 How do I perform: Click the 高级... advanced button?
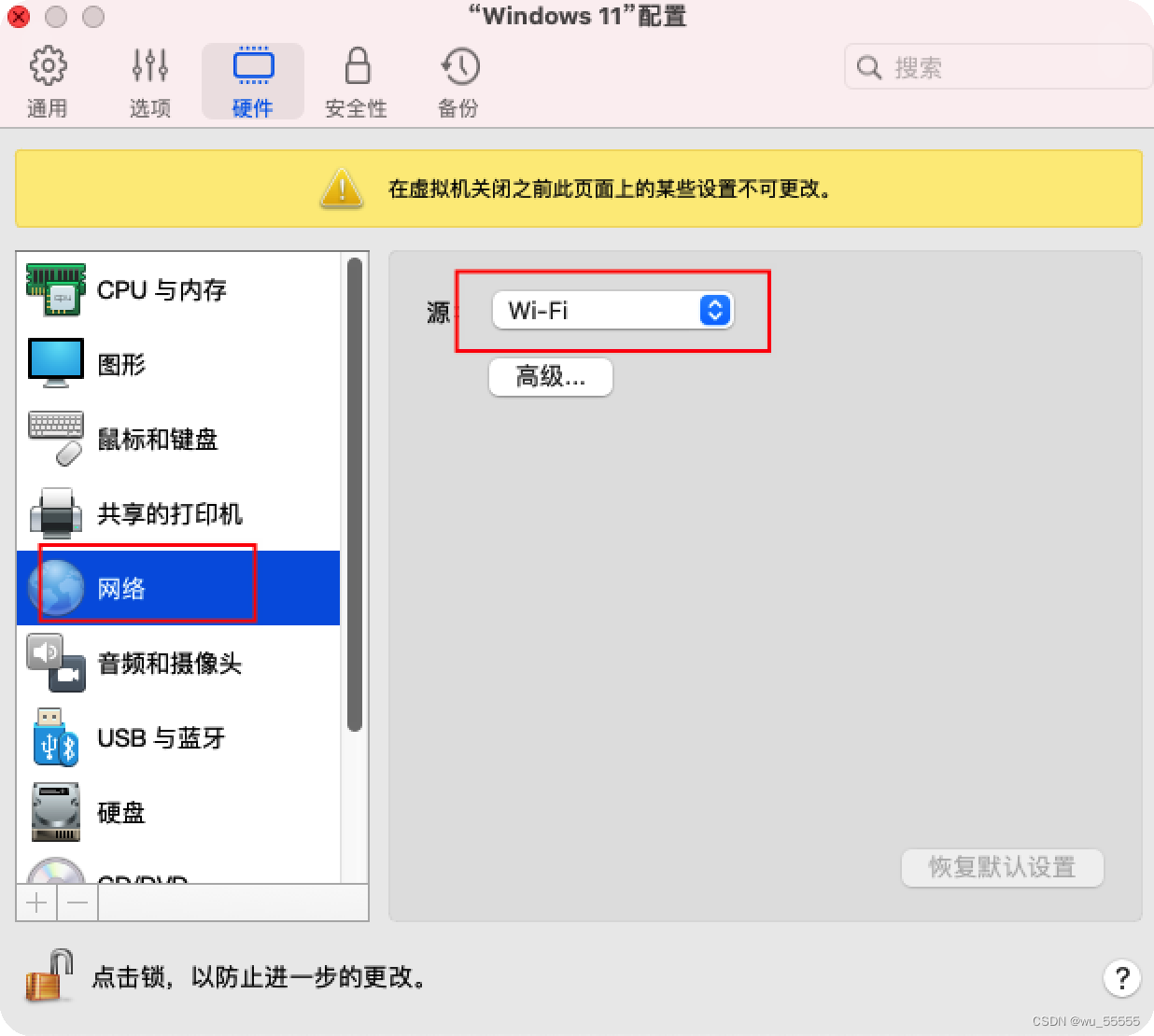[x=551, y=377]
